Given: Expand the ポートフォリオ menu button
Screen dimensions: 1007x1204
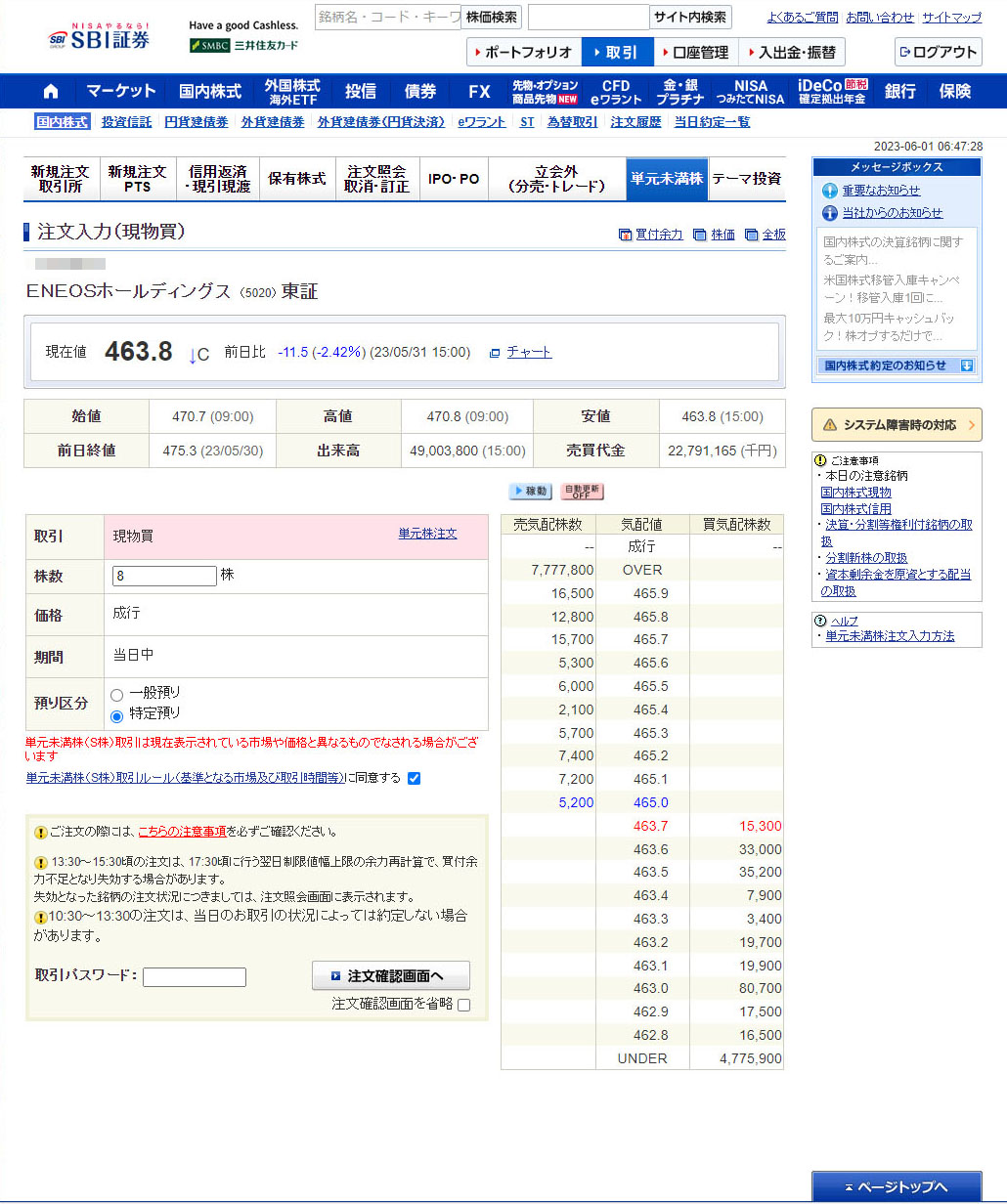Looking at the screenshot, I should point(523,53).
